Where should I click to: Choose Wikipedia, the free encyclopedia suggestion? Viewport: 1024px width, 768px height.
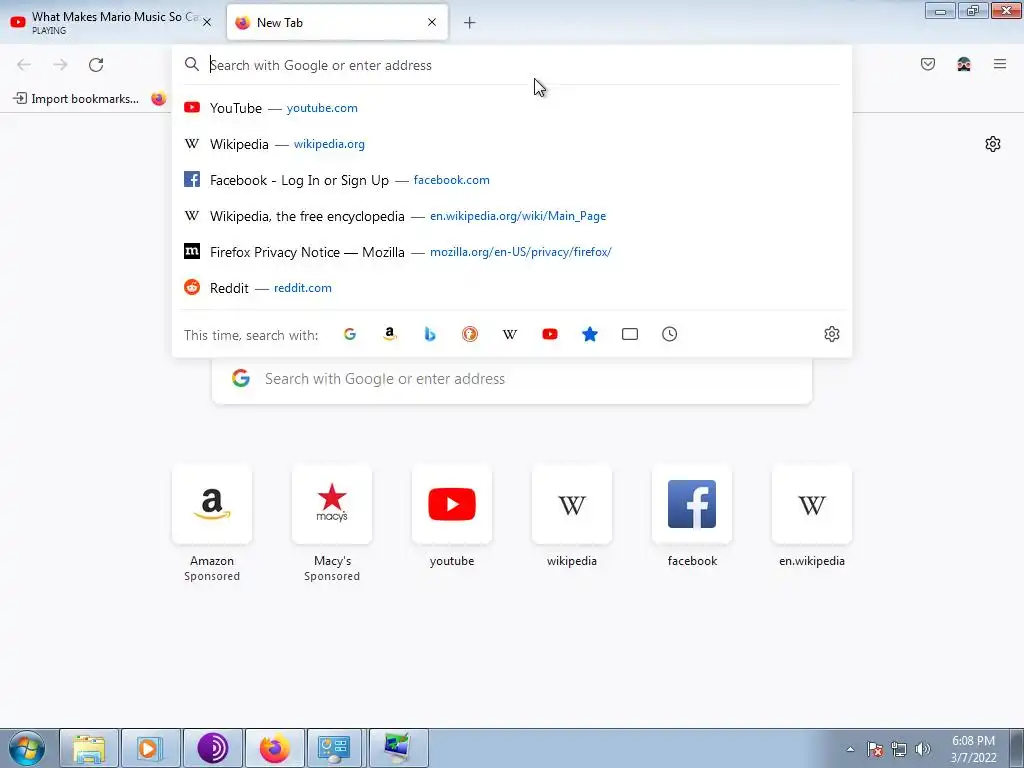512,216
